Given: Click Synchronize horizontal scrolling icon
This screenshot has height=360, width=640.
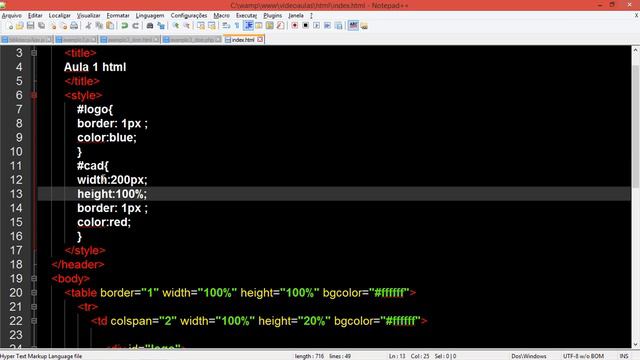Looking at the screenshot, I should pyautogui.click(x=212, y=26).
